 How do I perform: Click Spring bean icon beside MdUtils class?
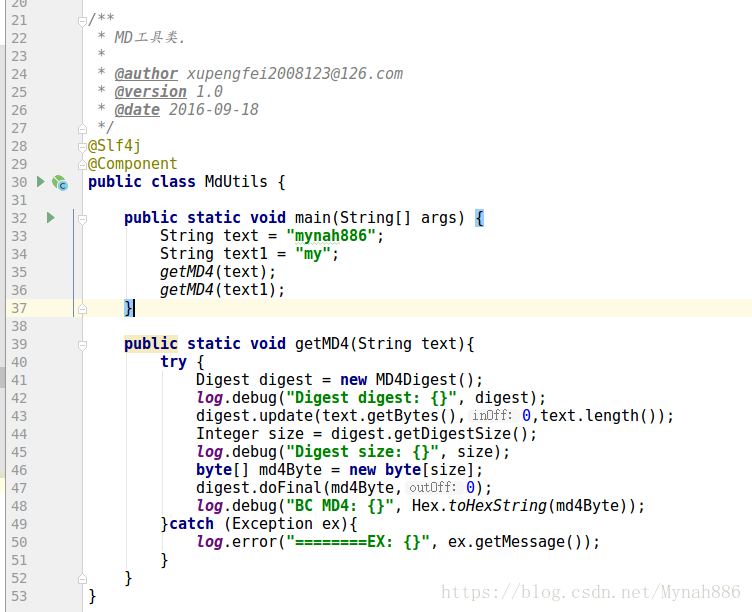tap(60, 183)
